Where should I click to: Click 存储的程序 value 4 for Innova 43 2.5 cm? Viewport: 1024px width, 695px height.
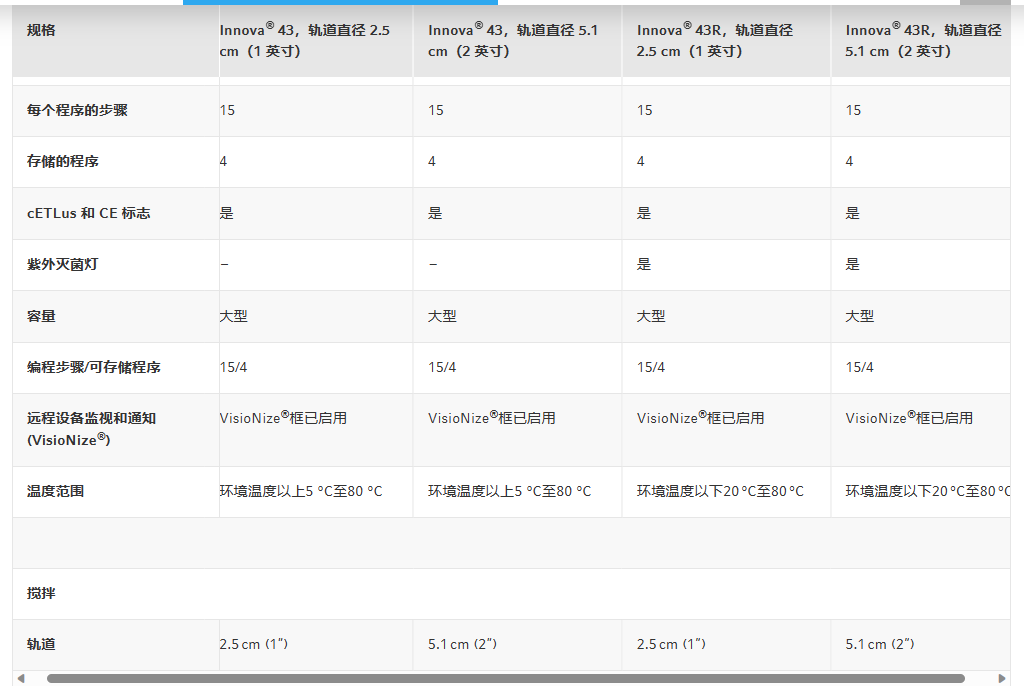pyautogui.click(x=223, y=161)
